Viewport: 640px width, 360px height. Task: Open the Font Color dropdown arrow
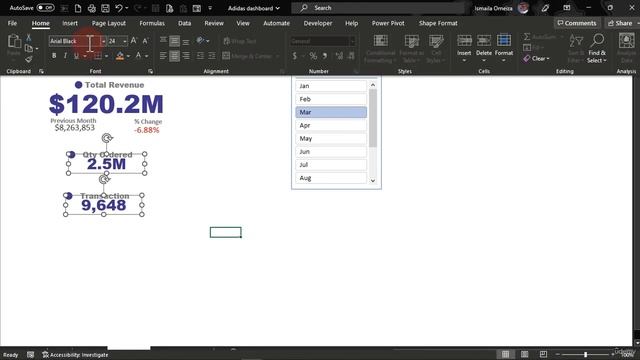coord(147,56)
